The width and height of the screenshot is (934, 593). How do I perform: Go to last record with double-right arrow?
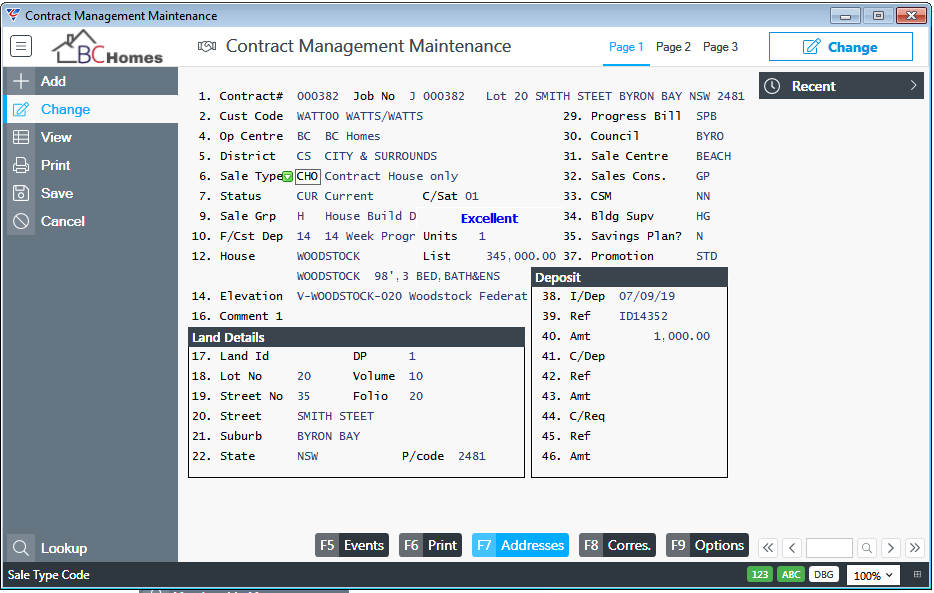click(x=914, y=547)
